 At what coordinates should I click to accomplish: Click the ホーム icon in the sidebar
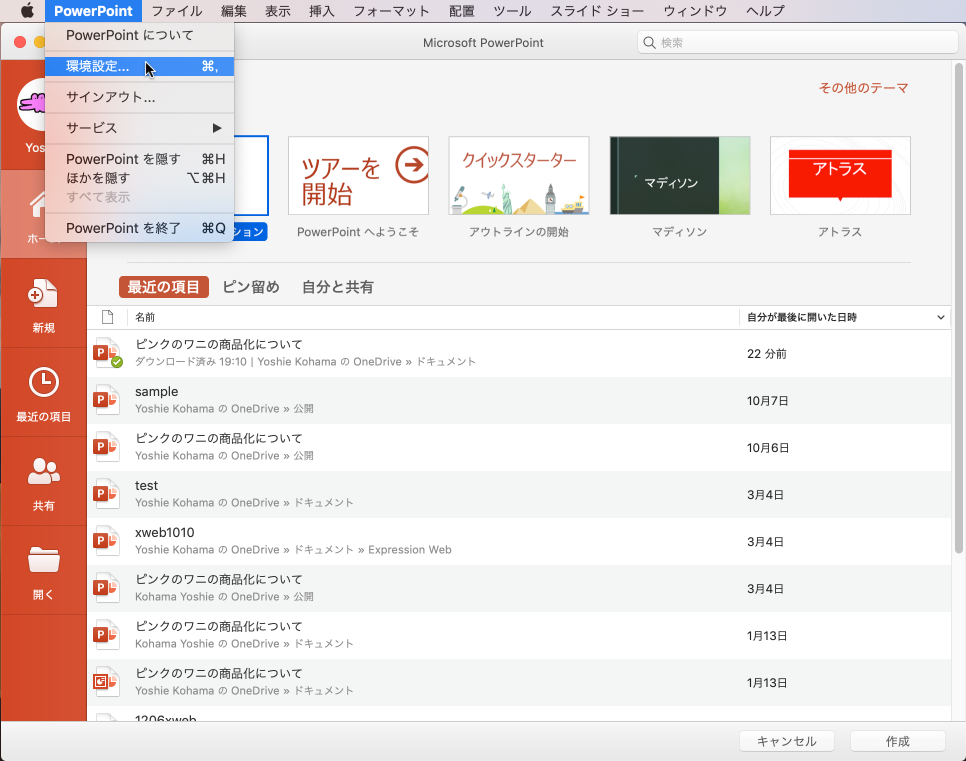[38, 205]
